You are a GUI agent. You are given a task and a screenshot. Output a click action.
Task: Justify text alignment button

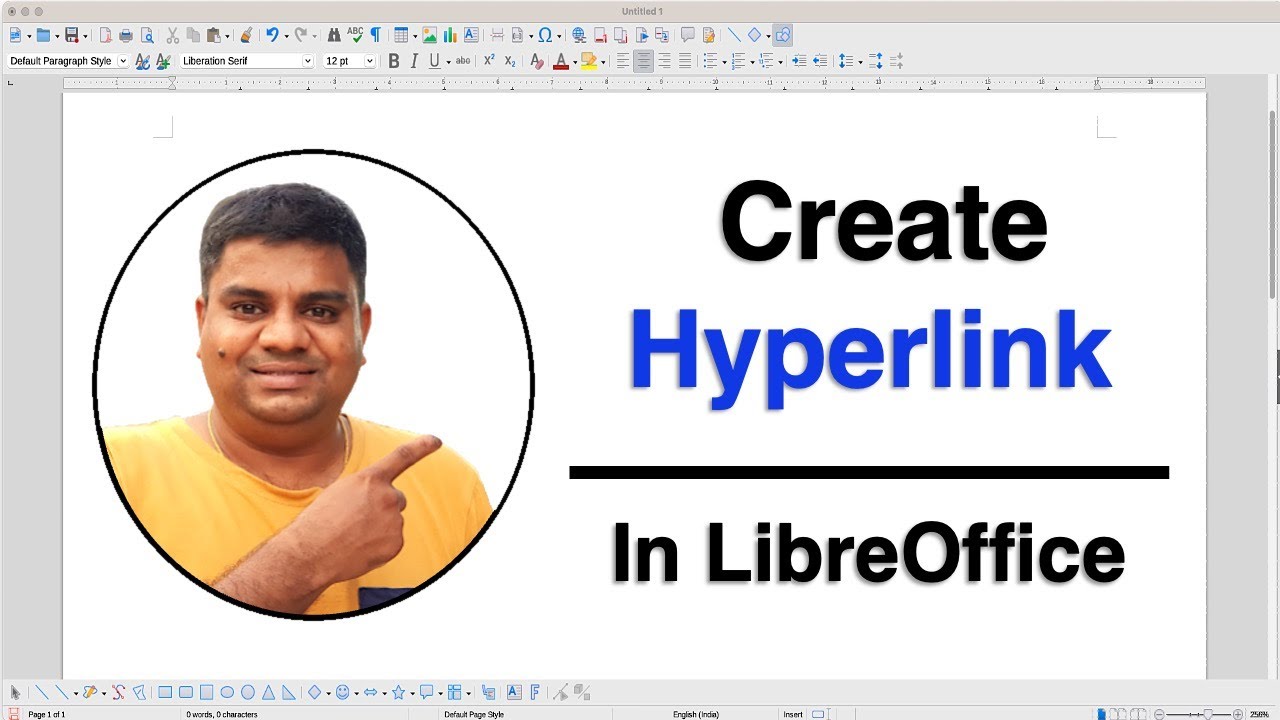[x=685, y=61]
